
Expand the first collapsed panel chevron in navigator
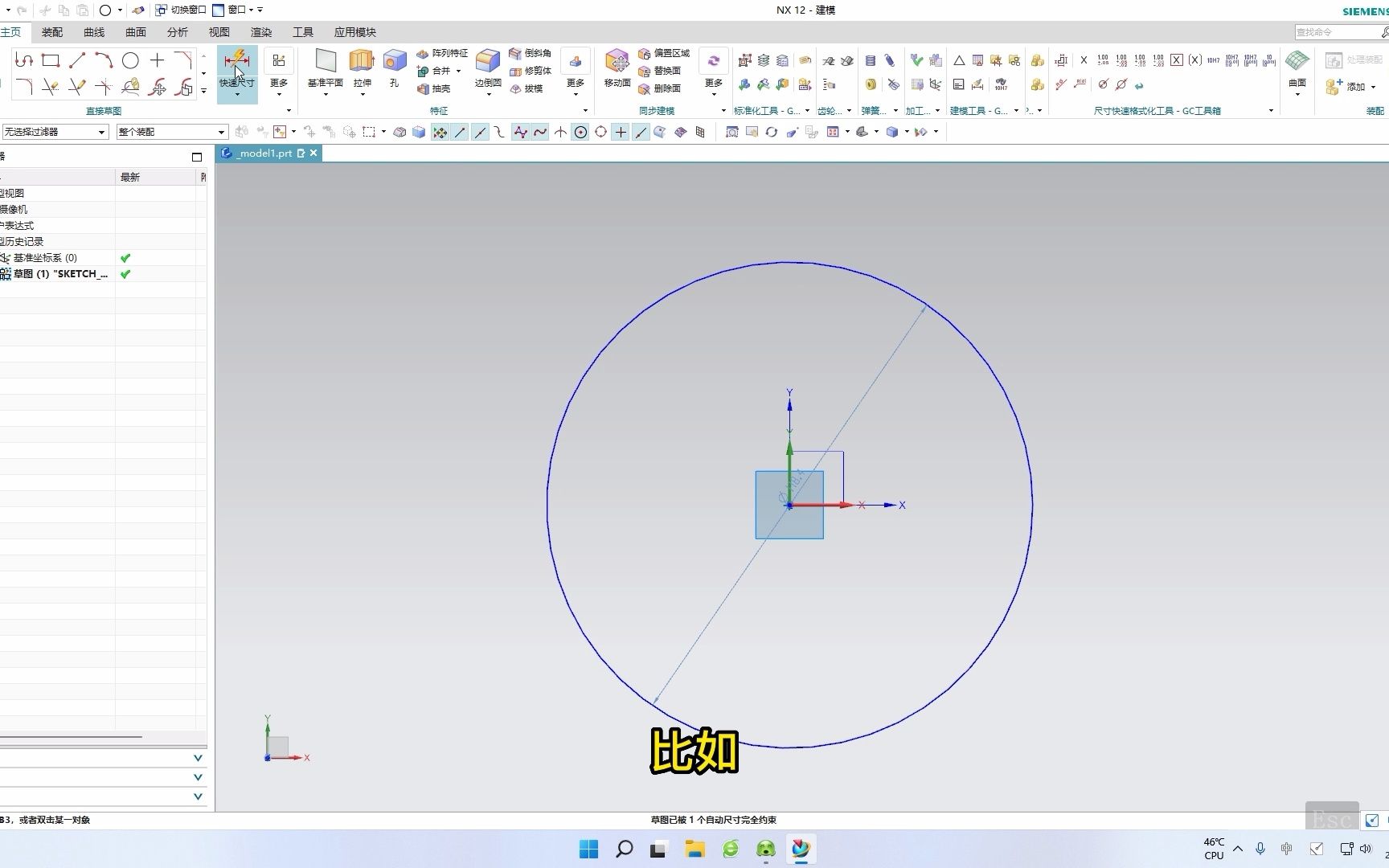point(198,758)
